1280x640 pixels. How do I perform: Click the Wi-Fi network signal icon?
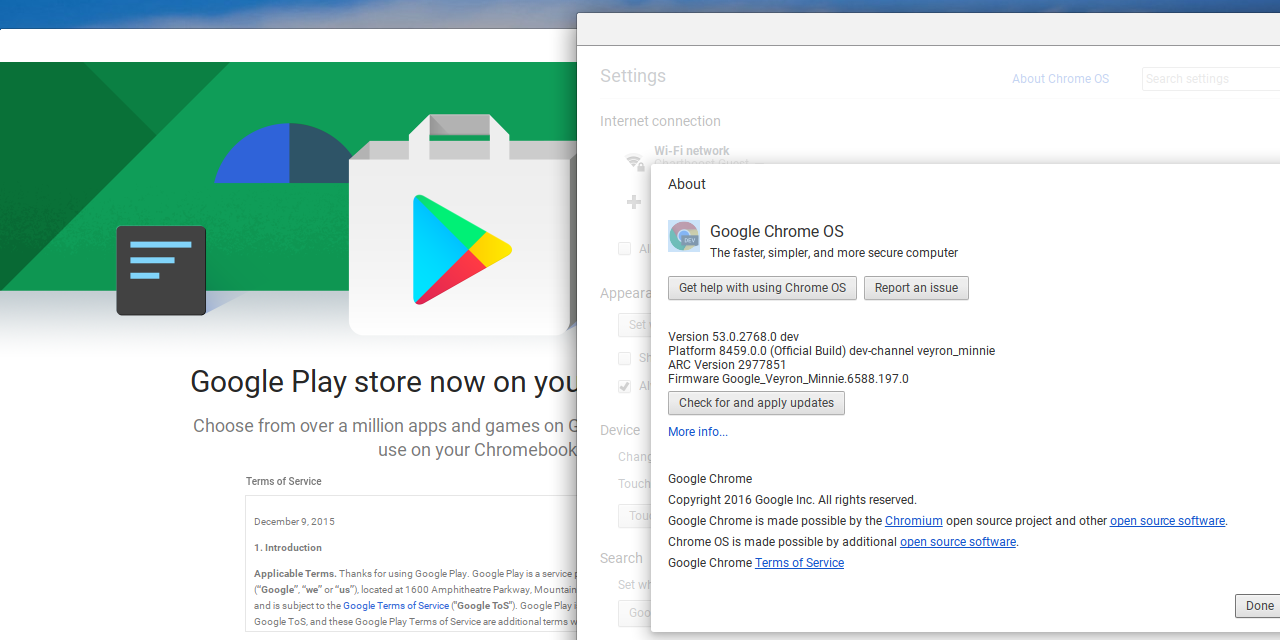(634, 162)
